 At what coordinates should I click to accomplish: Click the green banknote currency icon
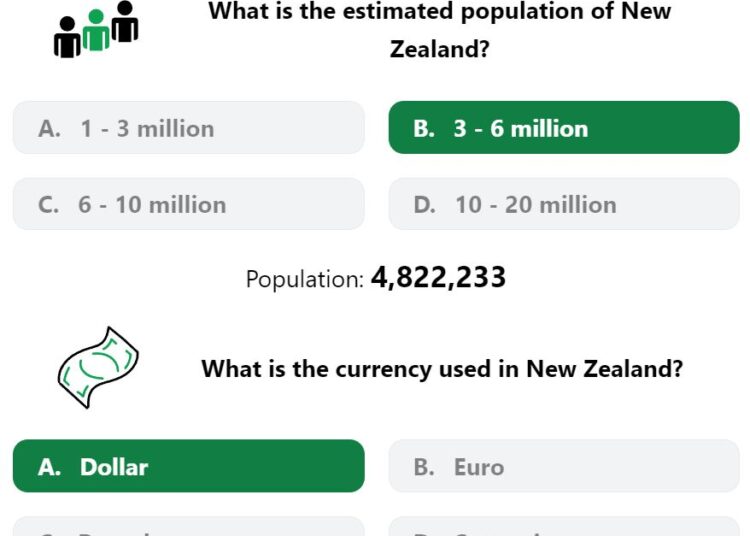98,368
